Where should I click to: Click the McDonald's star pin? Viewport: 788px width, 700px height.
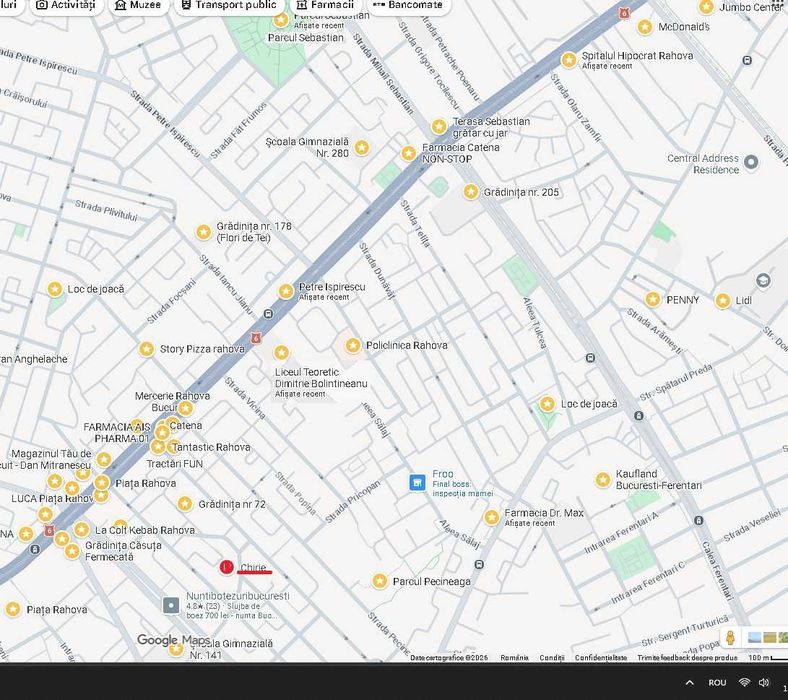click(645, 27)
